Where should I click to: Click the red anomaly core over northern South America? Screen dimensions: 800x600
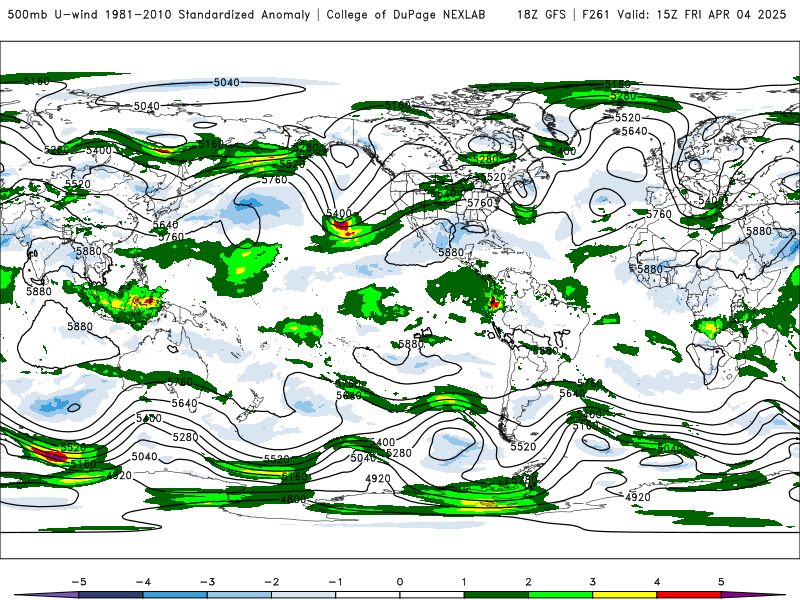(494, 302)
